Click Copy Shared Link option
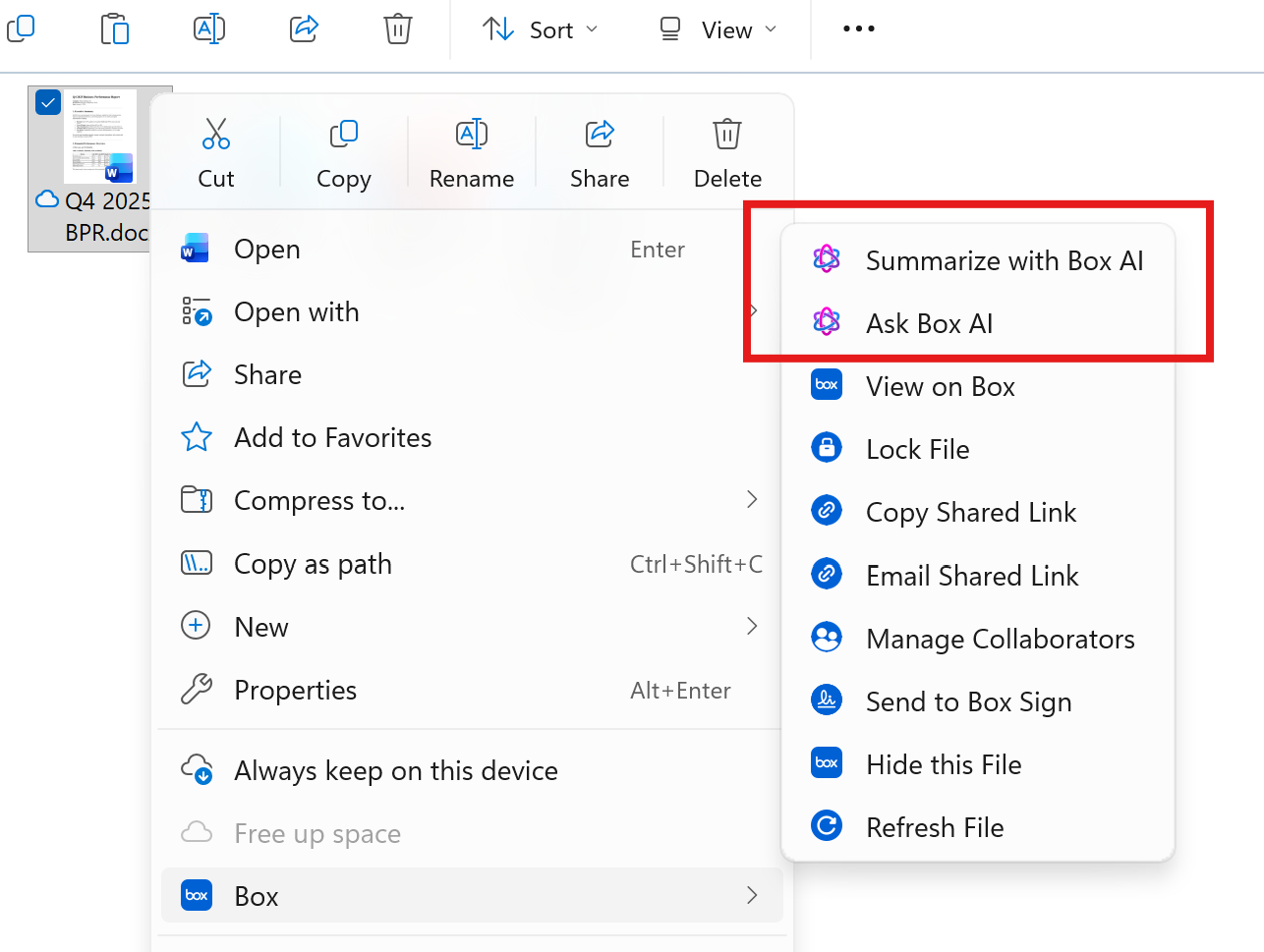The image size is (1264, 952). (x=970, y=512)
